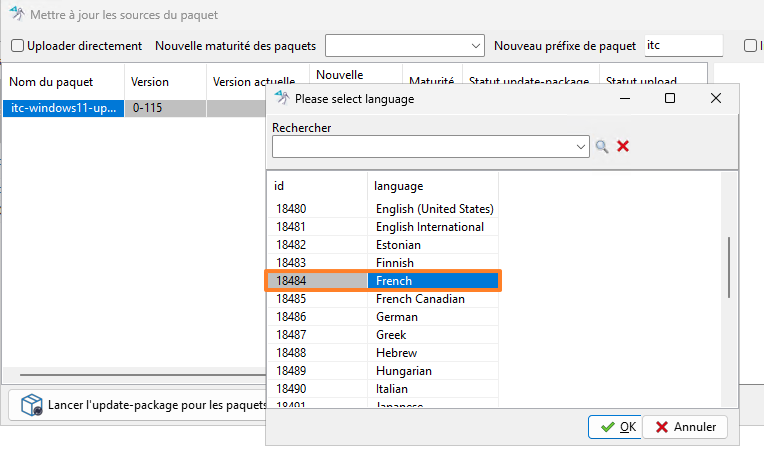The height and width of the screenshot is (463, 764).
Task: Click the red X clear-search icon
Action: 623,146
